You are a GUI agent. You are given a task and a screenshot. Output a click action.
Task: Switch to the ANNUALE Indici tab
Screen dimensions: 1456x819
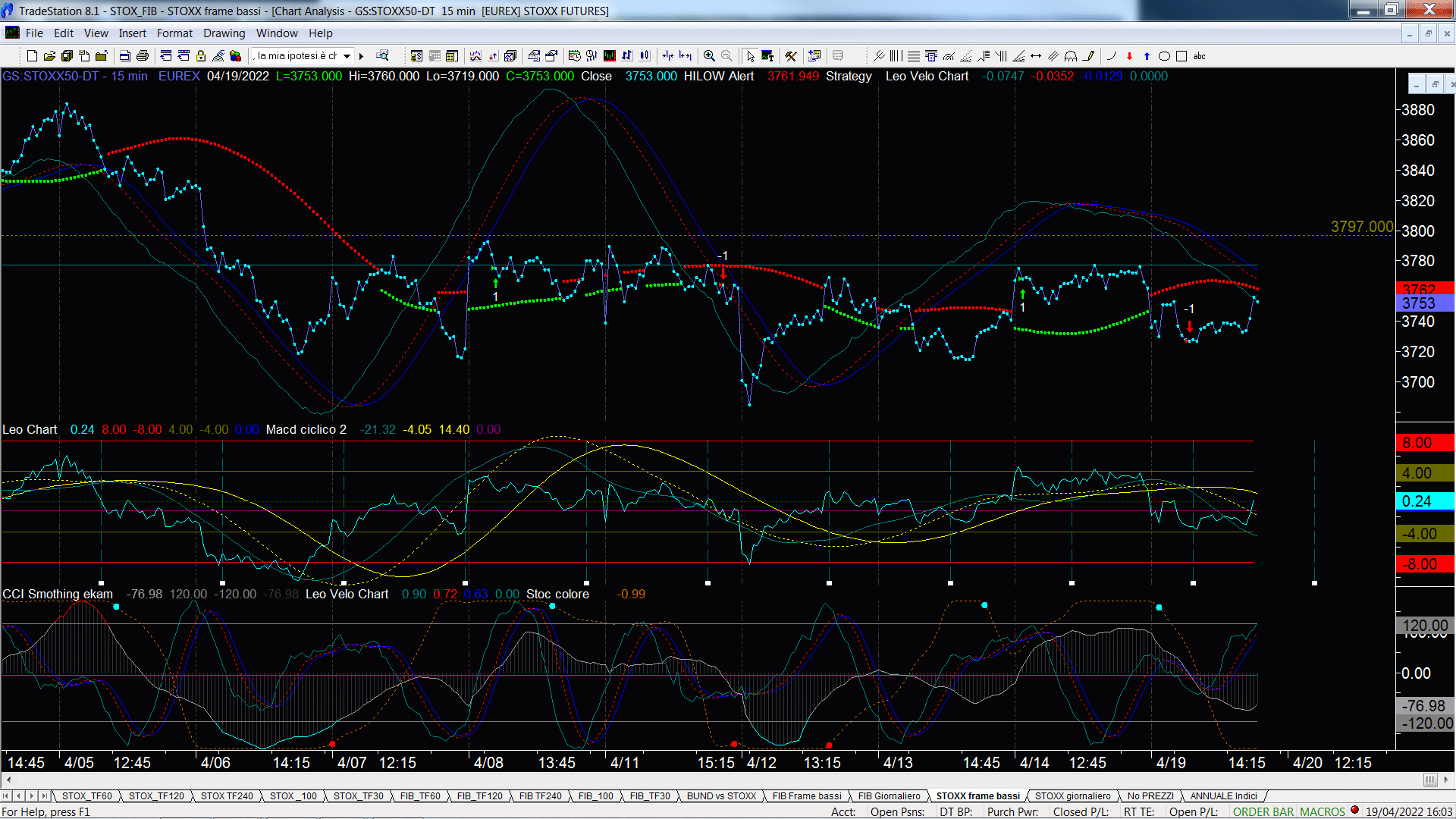click(x=1223, y=795)
